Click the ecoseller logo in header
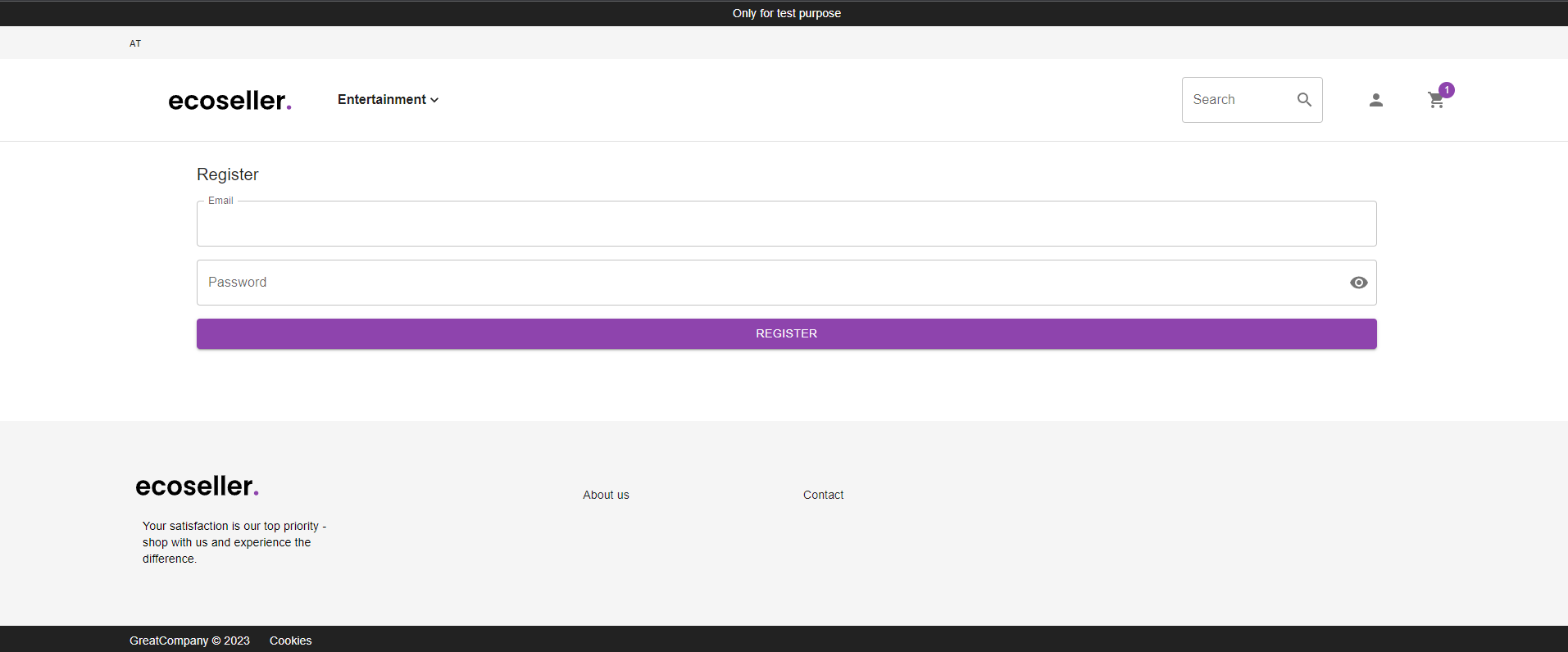The image size is (1568, 652). point(230,100)
